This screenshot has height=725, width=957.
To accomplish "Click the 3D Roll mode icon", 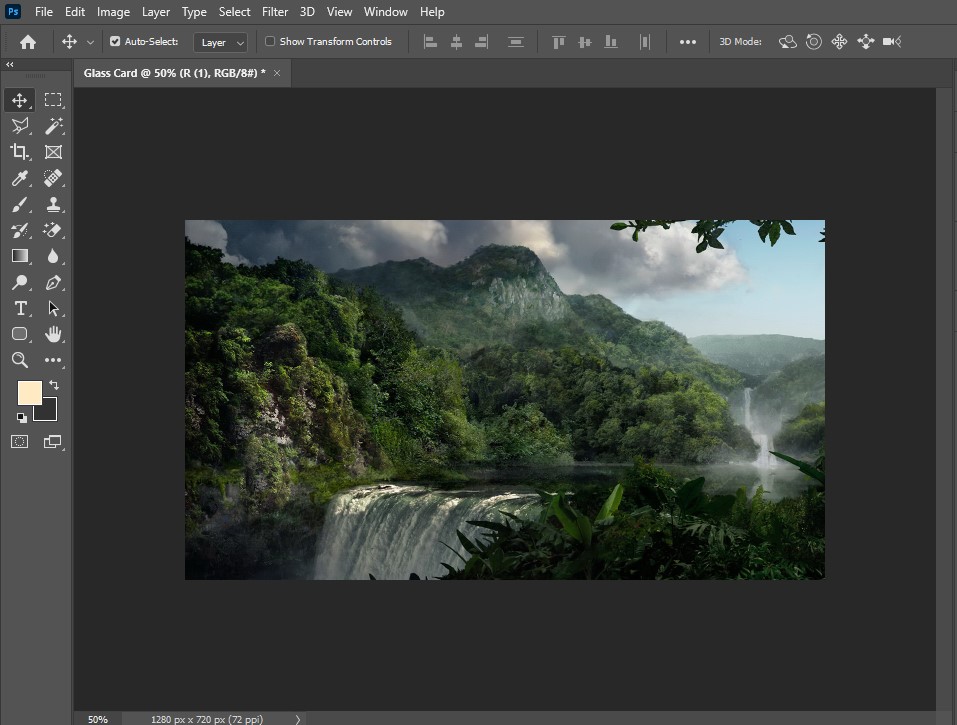I will click(814, 41).
